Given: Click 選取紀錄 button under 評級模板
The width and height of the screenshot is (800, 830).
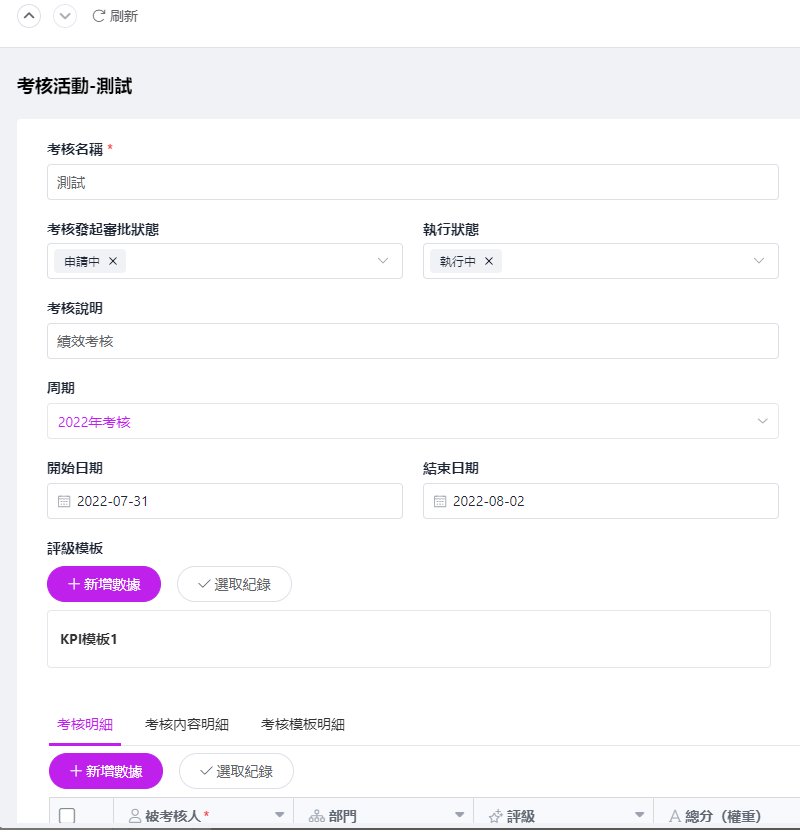Looking at the screenshot, I should pos(234,584).
